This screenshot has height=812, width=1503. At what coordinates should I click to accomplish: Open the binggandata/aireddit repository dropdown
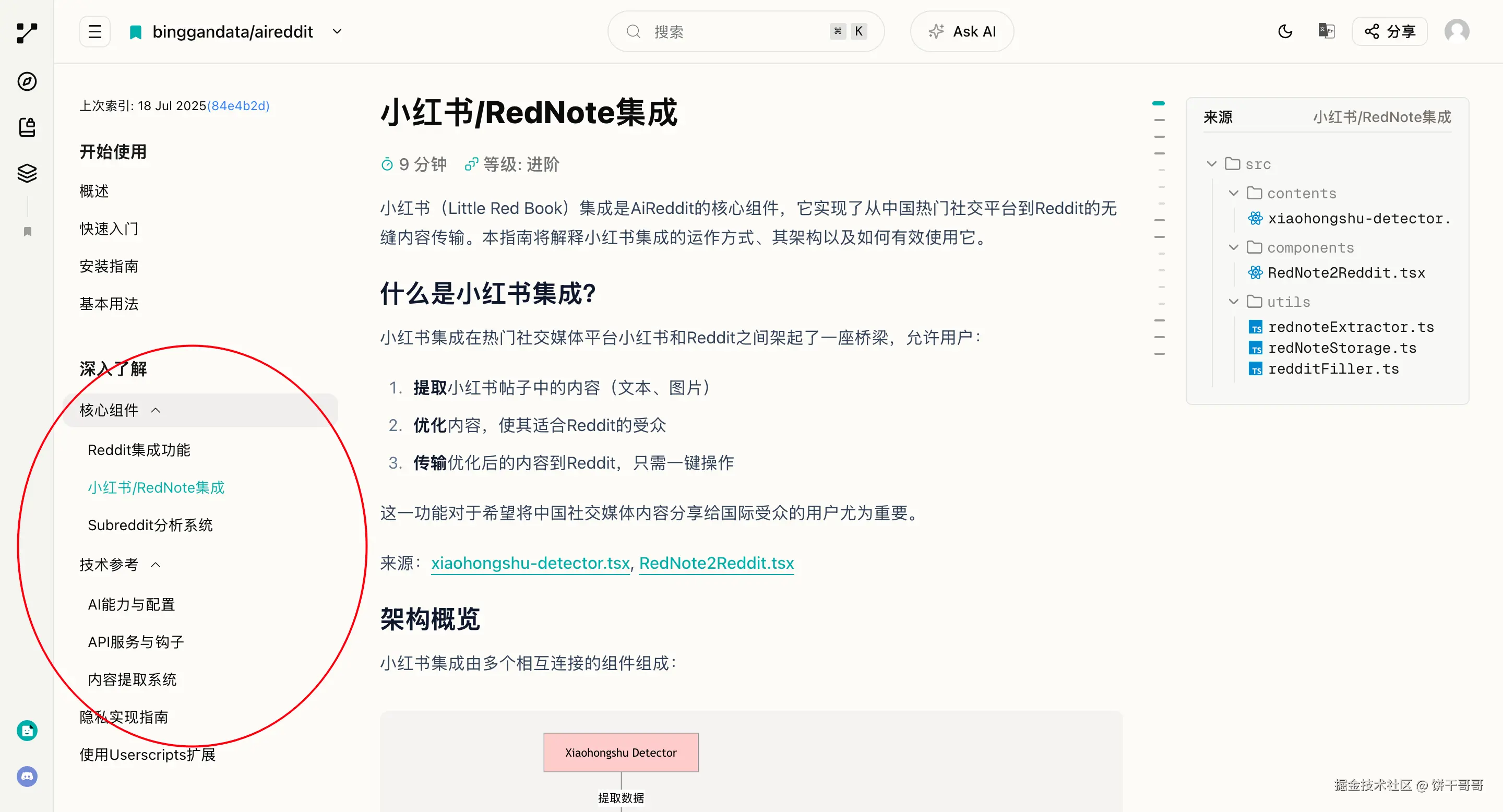tap(336, 31)
